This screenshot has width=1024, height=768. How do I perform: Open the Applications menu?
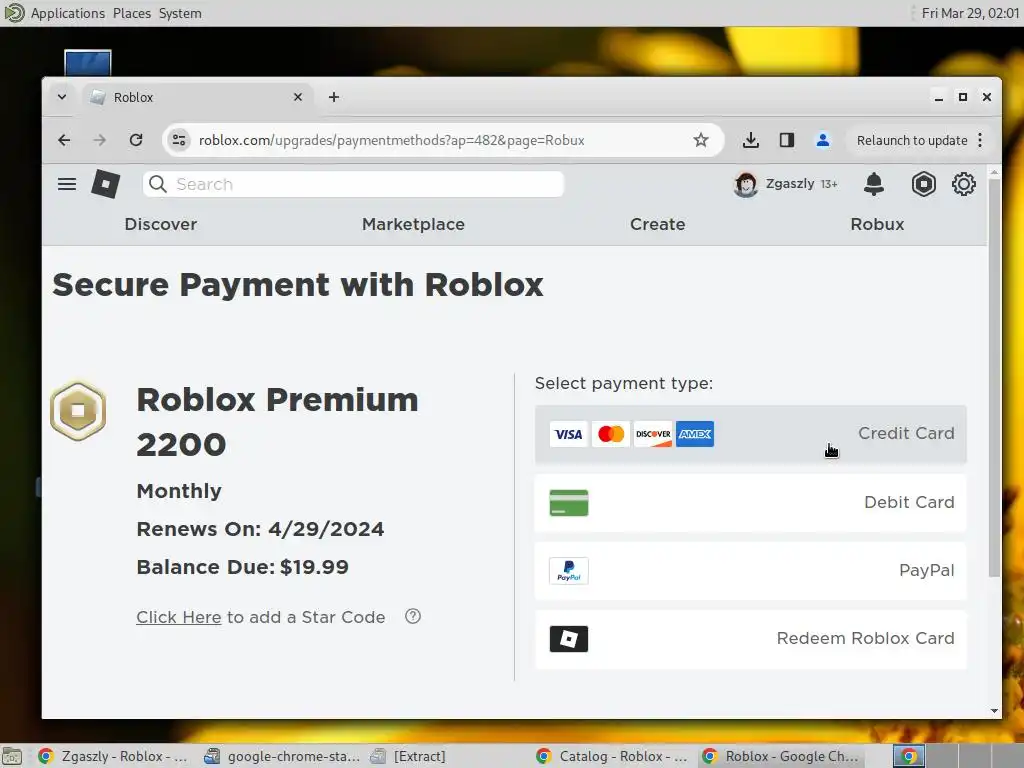68,13
